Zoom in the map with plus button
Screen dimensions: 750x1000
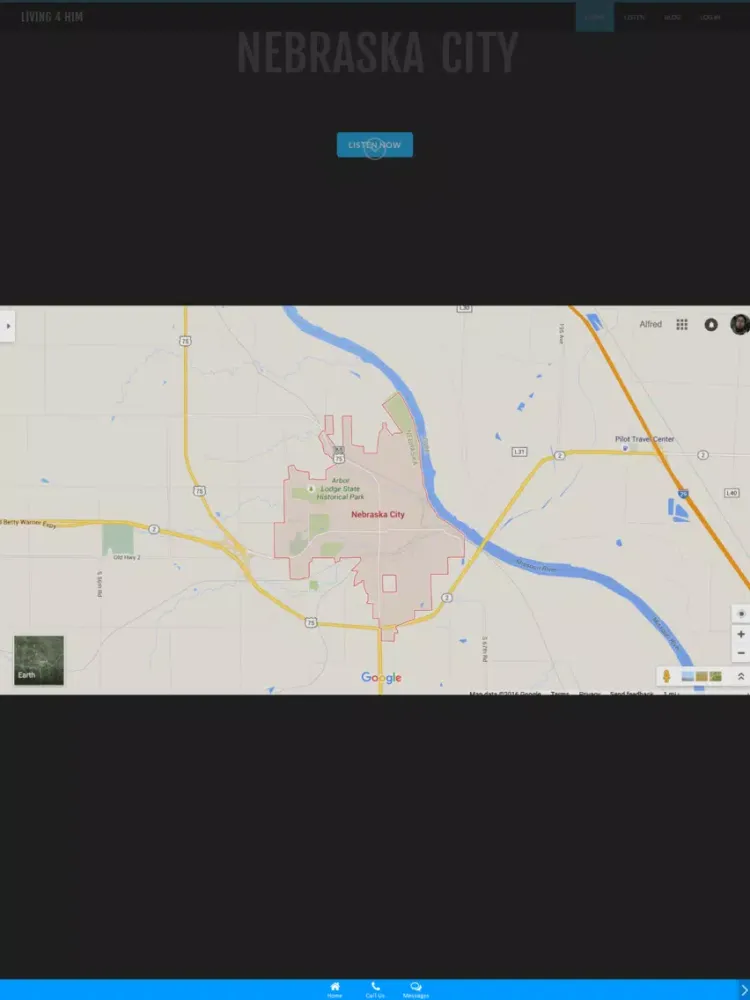(x=741, y=634)
